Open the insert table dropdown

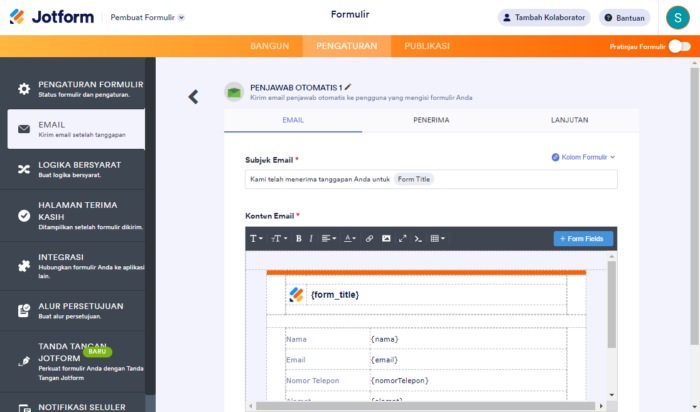[x=438, y=238]
